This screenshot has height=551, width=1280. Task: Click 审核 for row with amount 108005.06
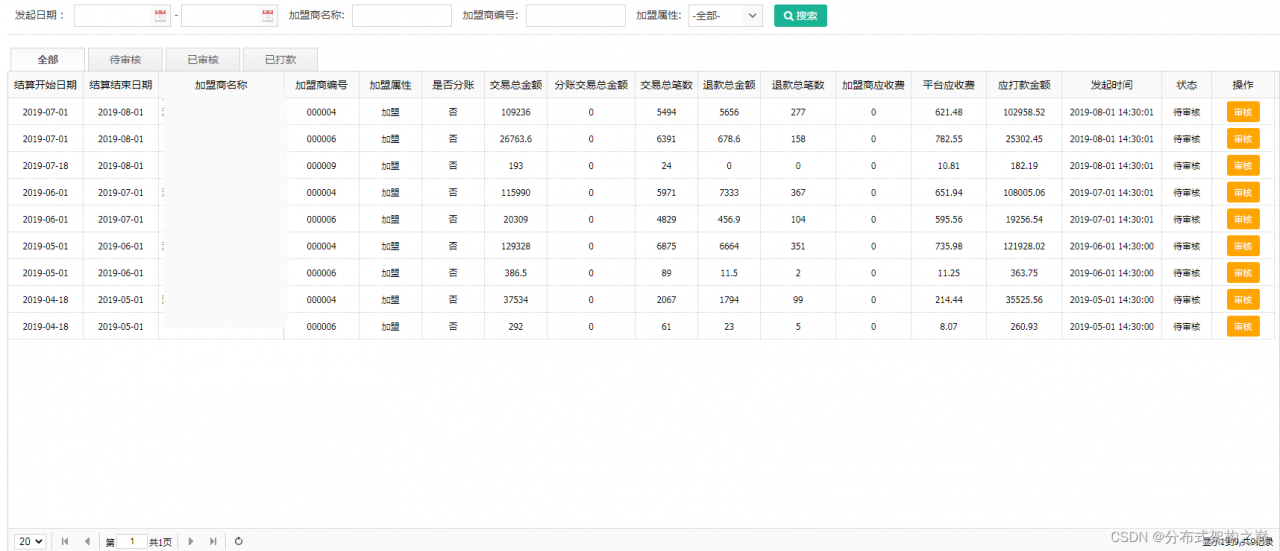click(x=1243, y=192)
